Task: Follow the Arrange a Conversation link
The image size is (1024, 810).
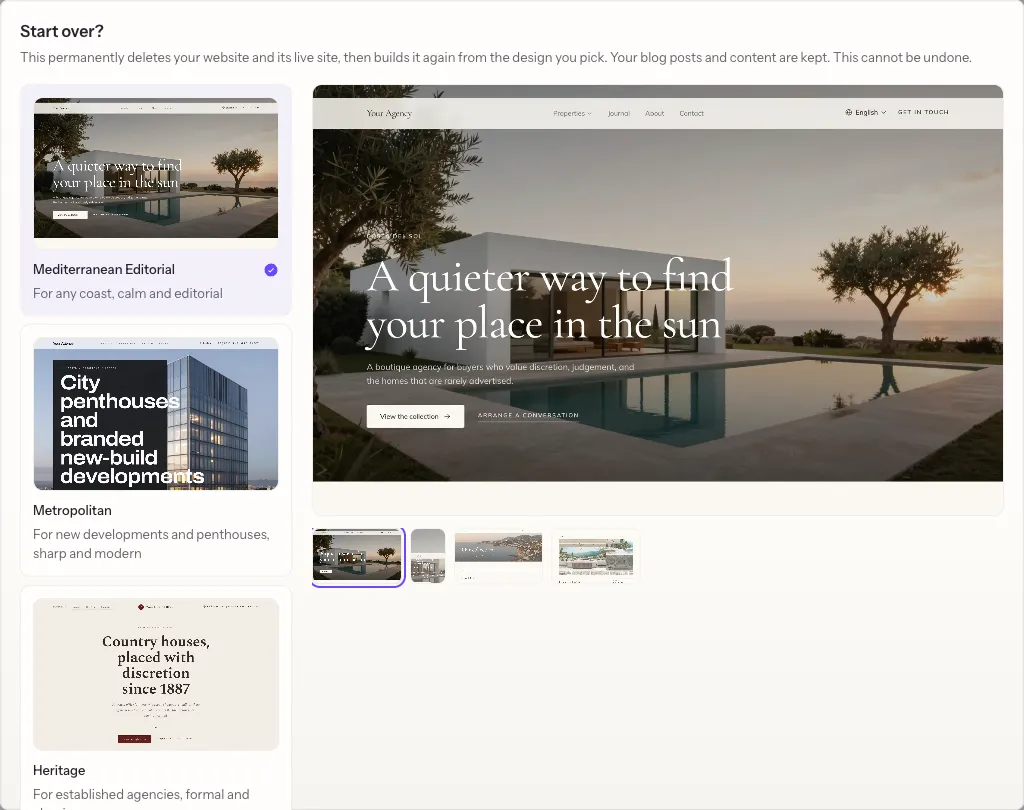Action: (x=528, y=415)
